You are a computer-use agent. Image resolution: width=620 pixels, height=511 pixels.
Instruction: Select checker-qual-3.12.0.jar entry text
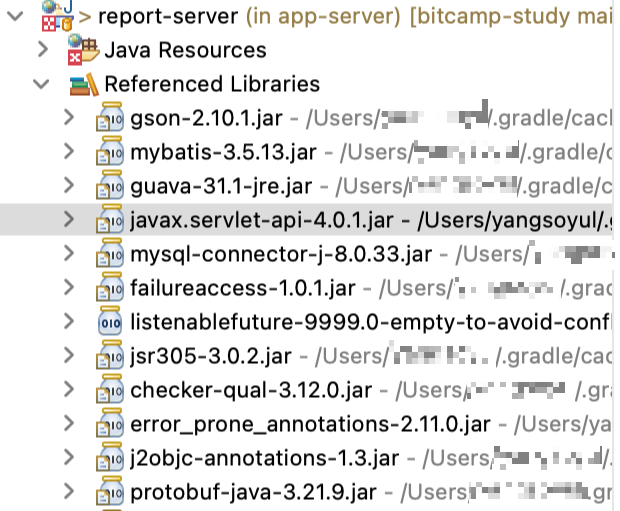251,391
